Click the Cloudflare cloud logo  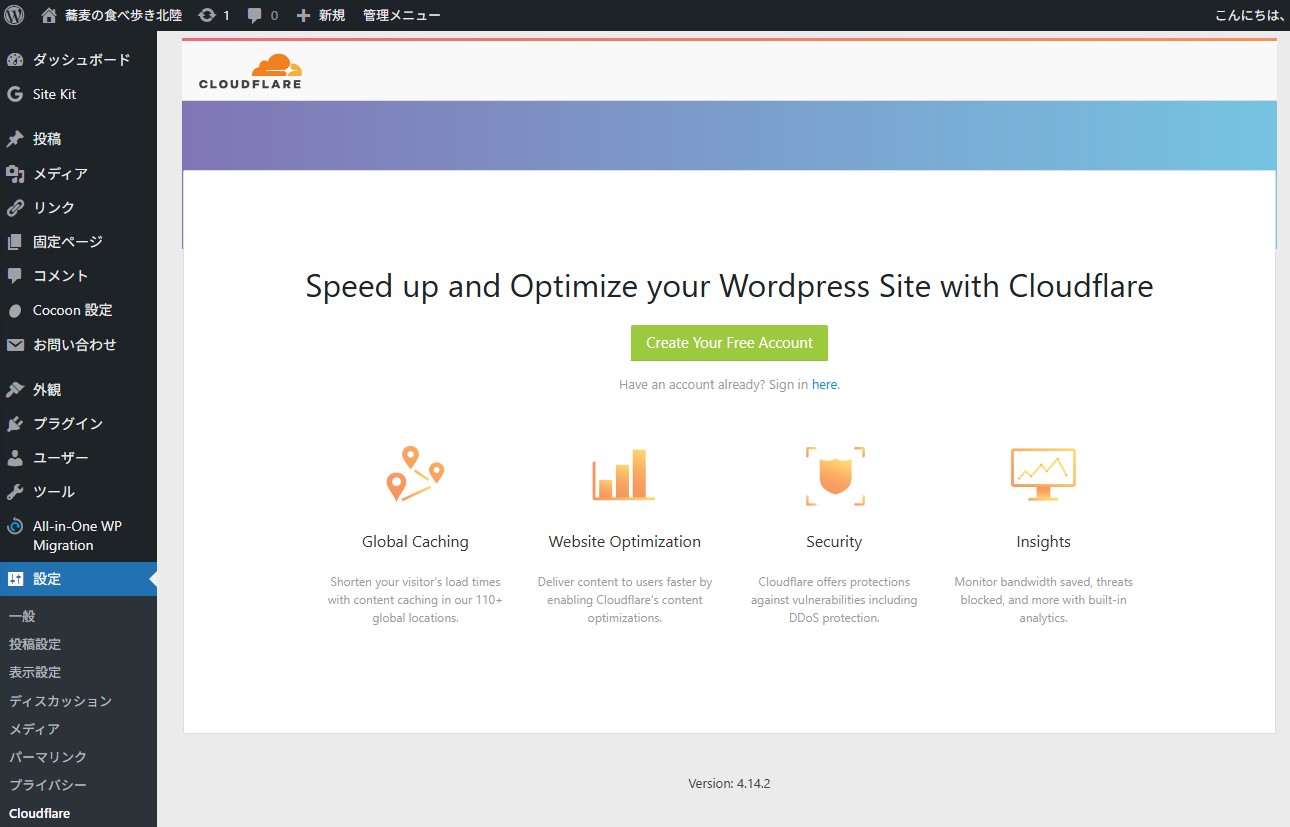click(250, 71)
